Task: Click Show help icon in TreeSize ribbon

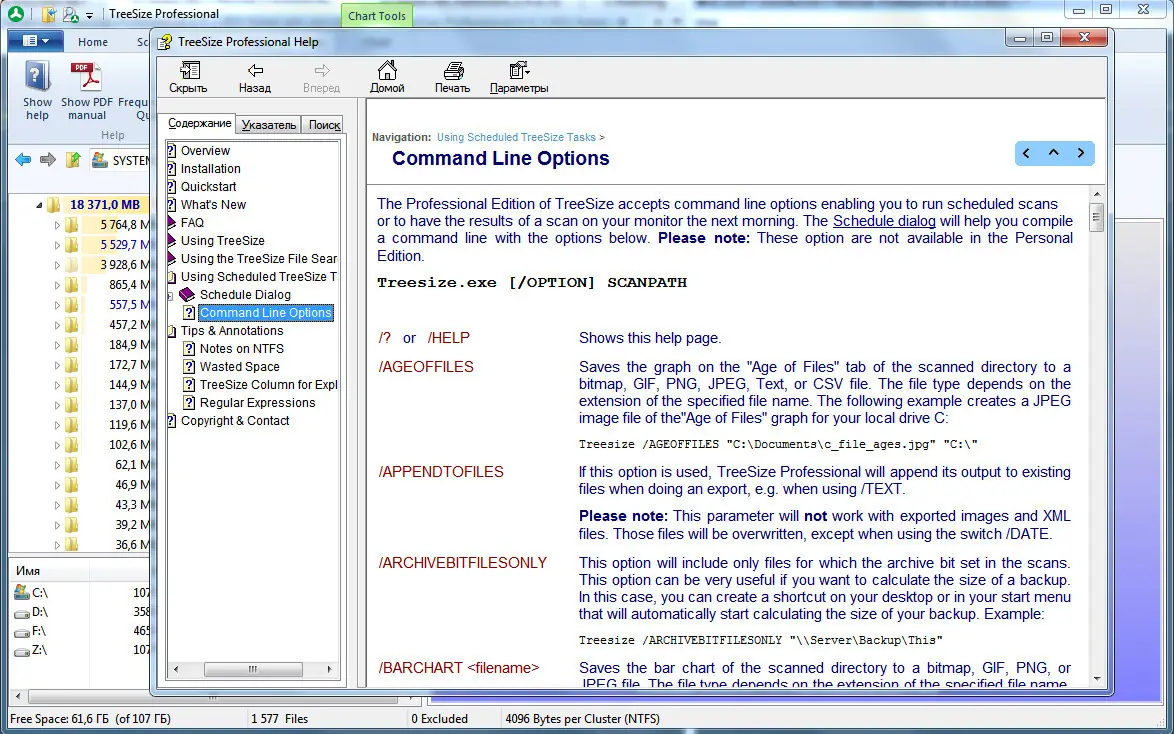Action: [37, 76]
